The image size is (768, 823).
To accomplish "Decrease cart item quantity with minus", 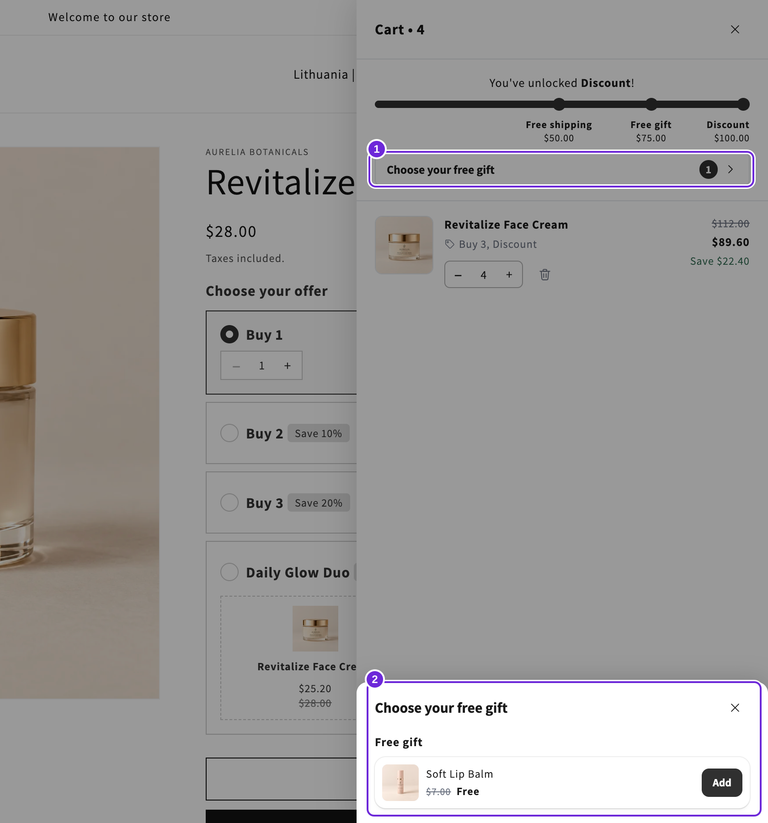I will click(458, 275).
